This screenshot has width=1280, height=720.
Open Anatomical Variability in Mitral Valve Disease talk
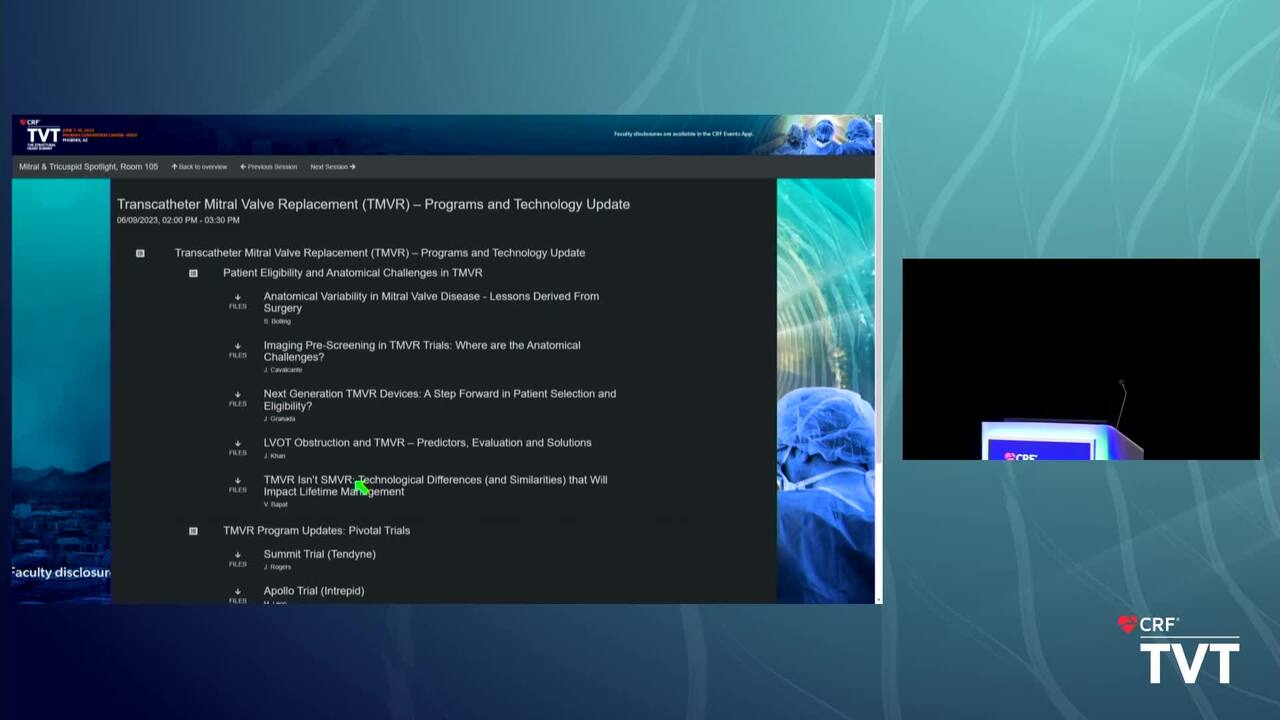(431, 302)
